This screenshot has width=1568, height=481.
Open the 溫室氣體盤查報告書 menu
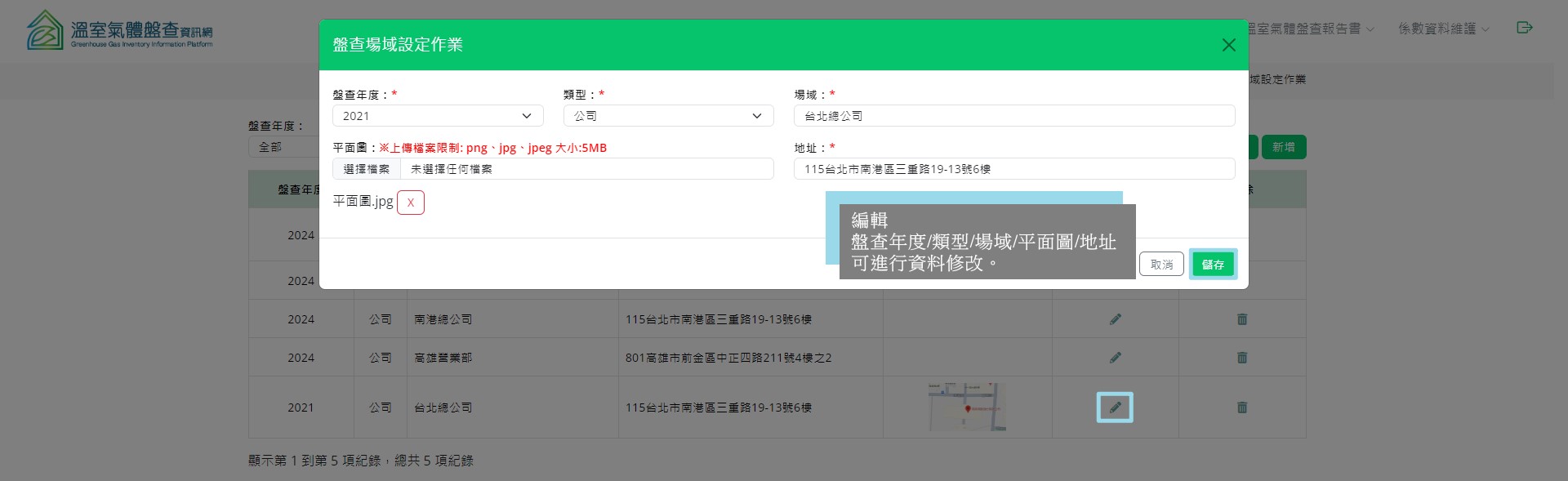[1308, 29]
